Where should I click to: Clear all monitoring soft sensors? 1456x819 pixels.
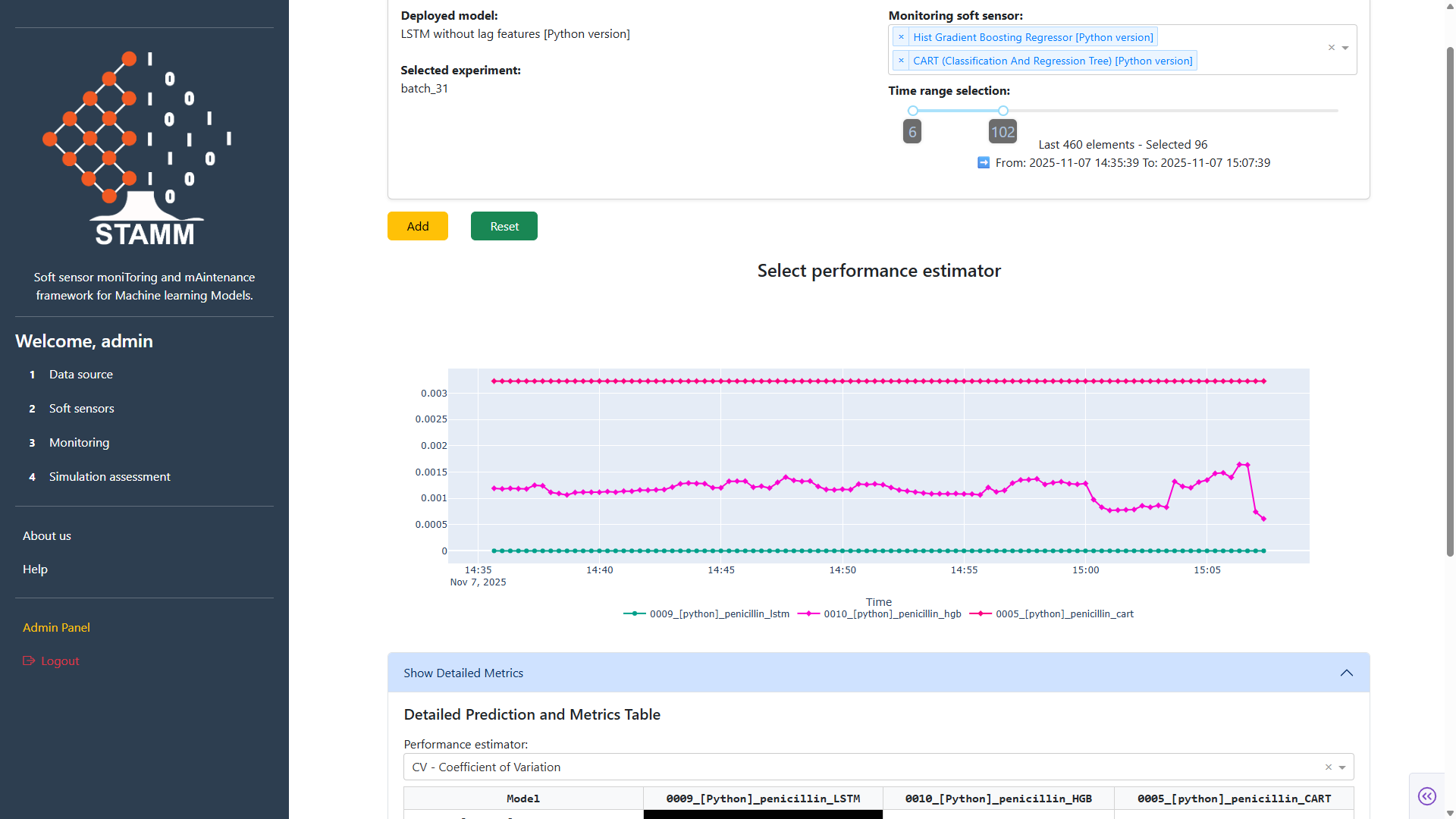pyautogui.click(x=1331, y=48)
